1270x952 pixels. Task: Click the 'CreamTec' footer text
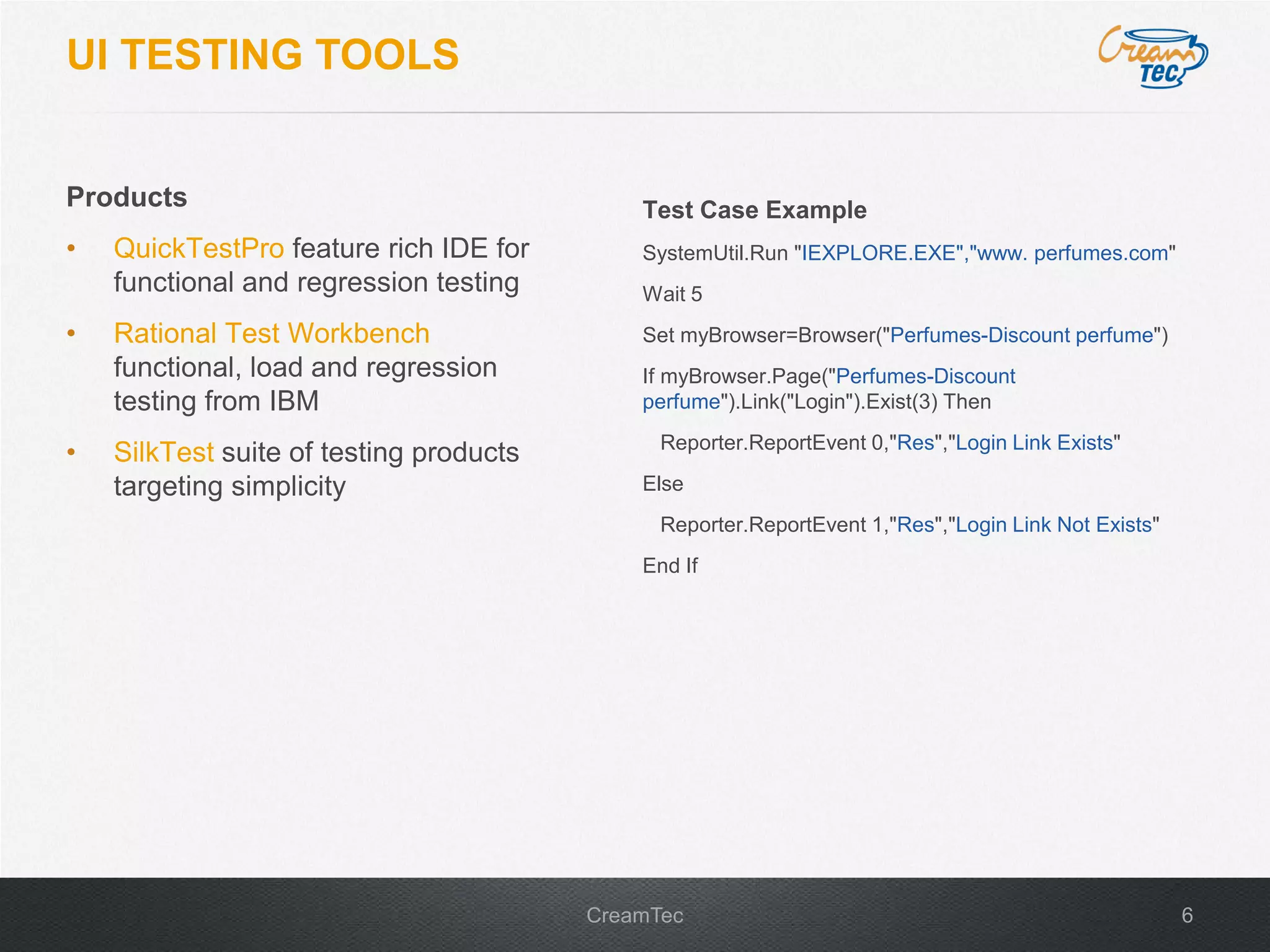pyautogui.click(x=634, y=915)
